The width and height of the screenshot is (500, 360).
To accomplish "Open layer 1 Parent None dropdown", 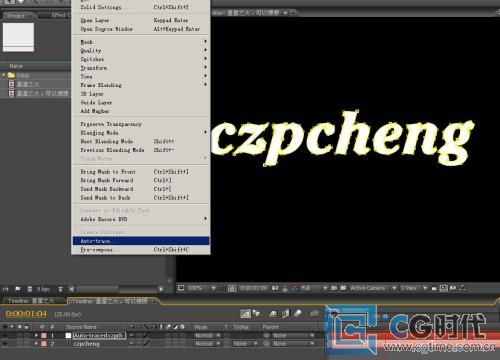I will (x=293, y=335).
